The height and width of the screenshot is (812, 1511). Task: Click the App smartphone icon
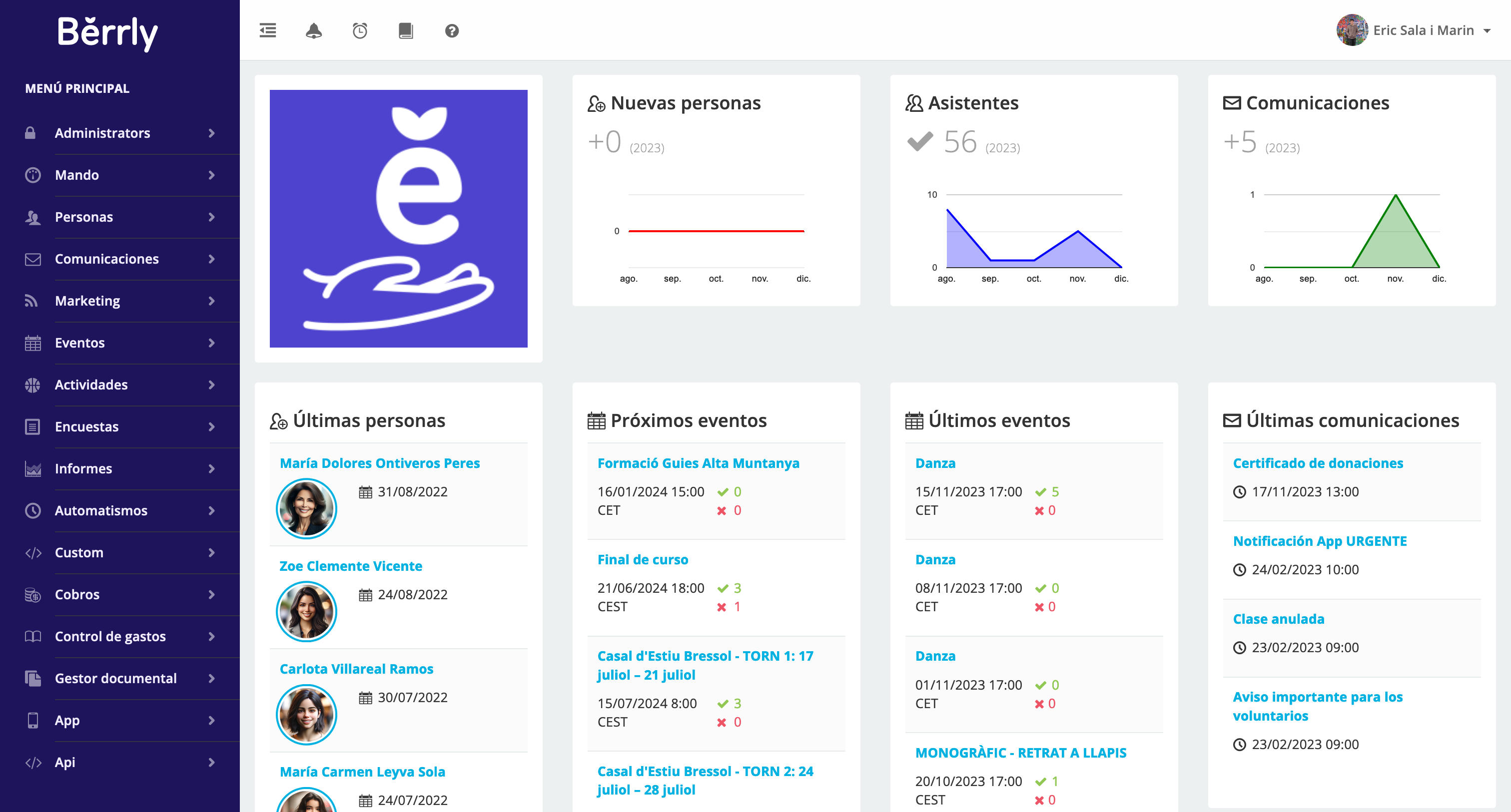coord(32,720)
